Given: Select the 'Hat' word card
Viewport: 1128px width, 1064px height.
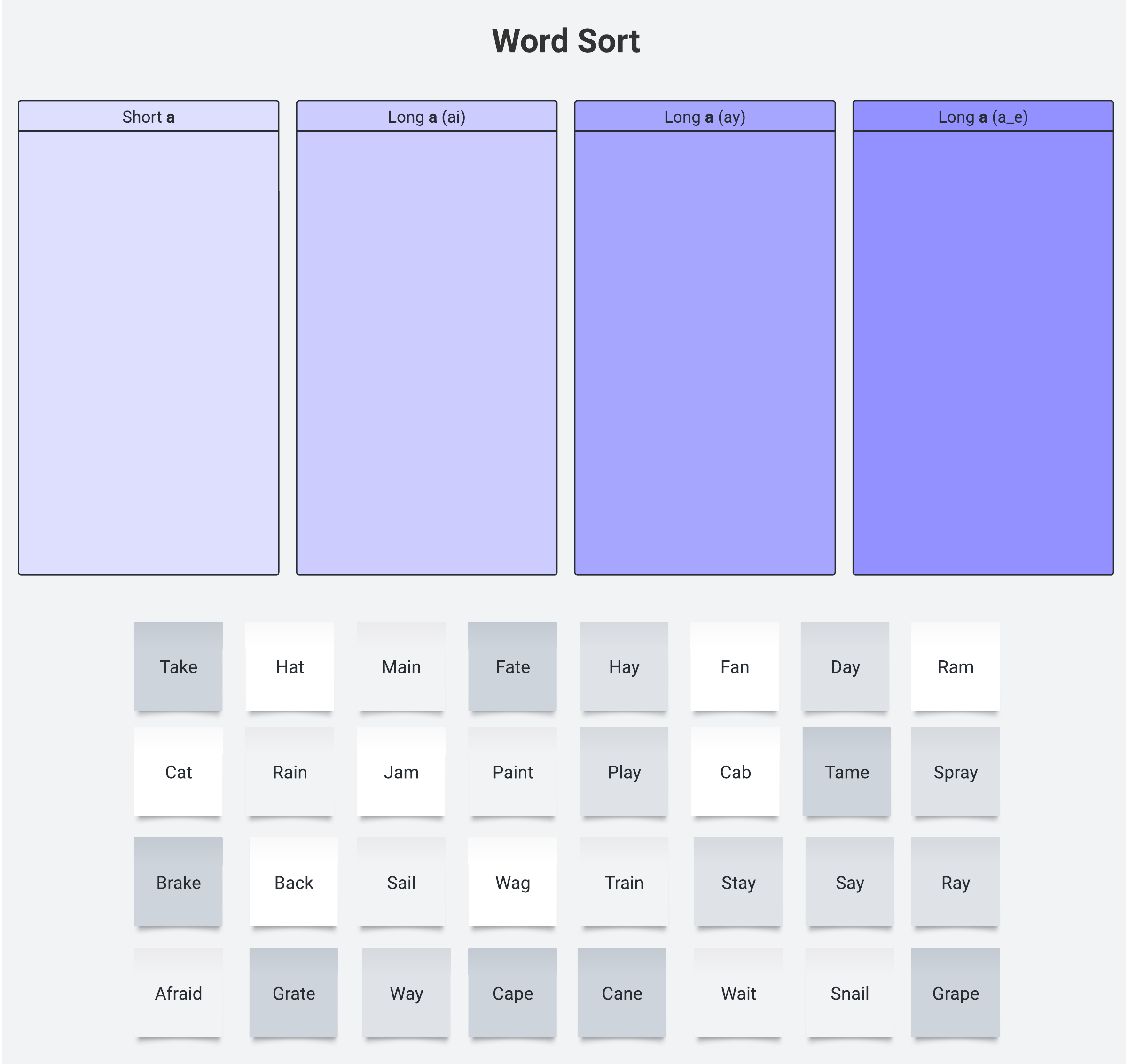Looking at the screenshot, I should click(x=290, y=666).
